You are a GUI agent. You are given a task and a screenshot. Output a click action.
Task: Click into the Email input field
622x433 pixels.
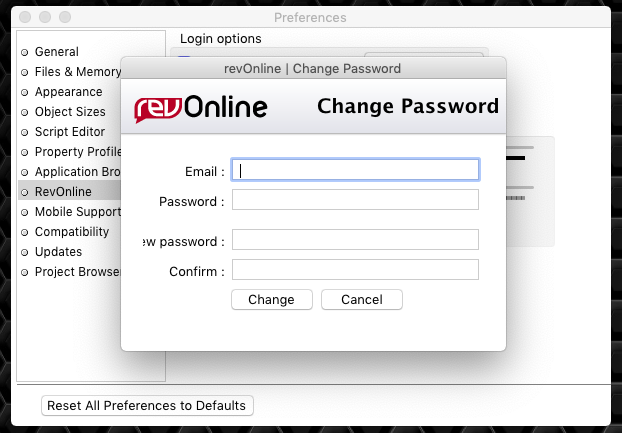[355, 170]
